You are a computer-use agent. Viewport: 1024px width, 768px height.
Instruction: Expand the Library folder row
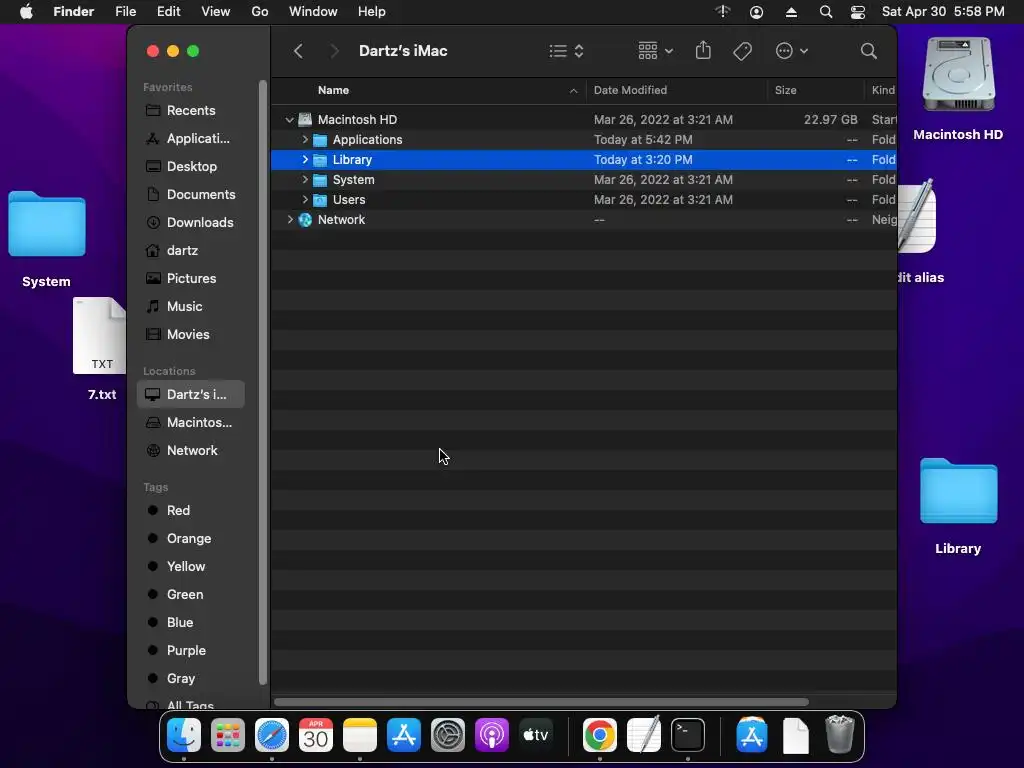pyautogui.click(x=304, y=159)
